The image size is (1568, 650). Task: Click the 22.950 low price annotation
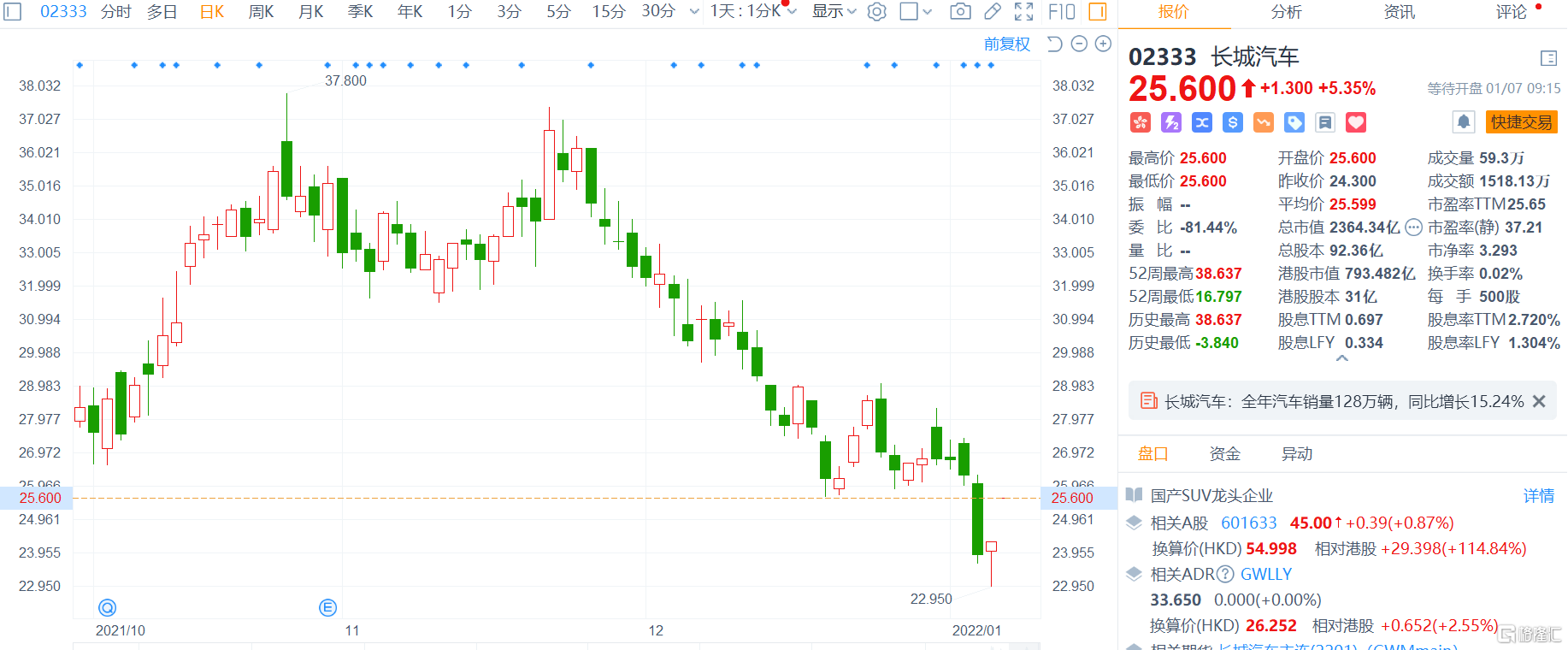tap(931, 599)
